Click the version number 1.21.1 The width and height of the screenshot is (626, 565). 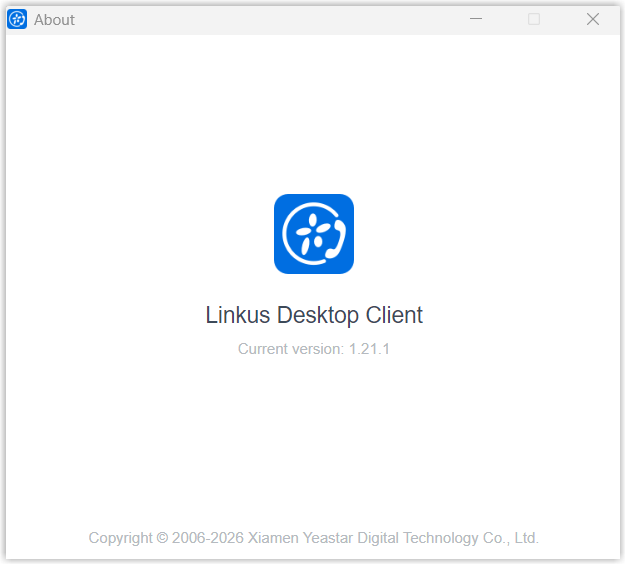[369, 349]
